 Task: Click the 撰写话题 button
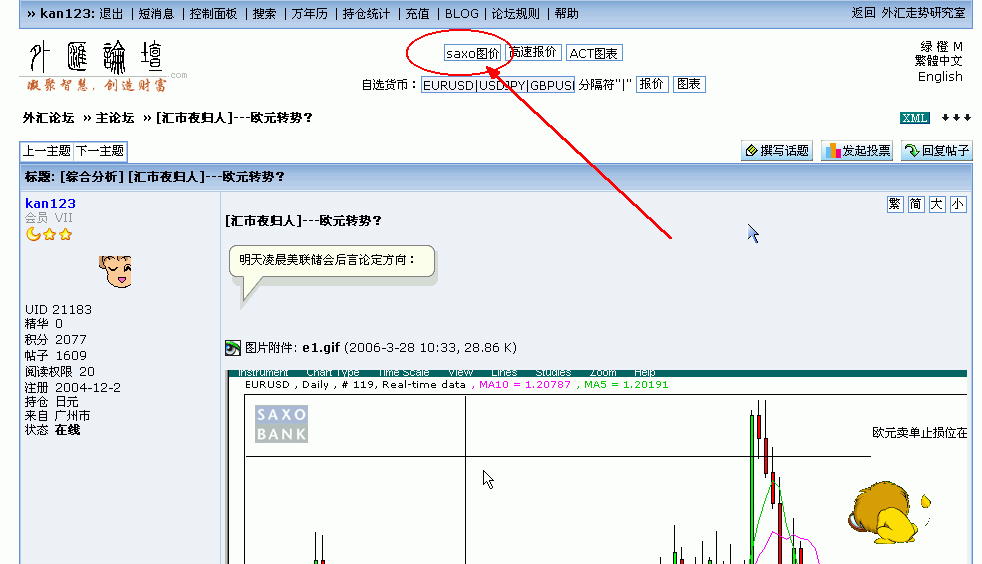[x=777, y=151]
